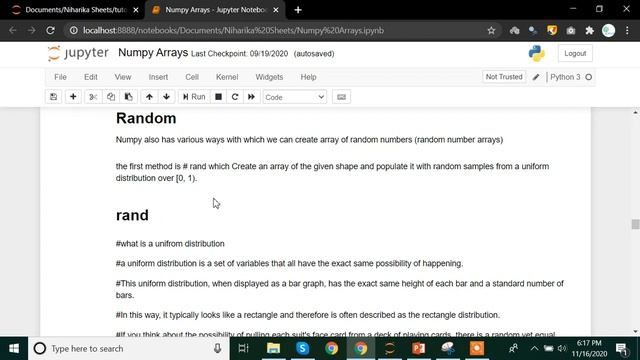640x360 pixels.
Task: Open PowerPoint from the taskbar
Action: point(419,349)
